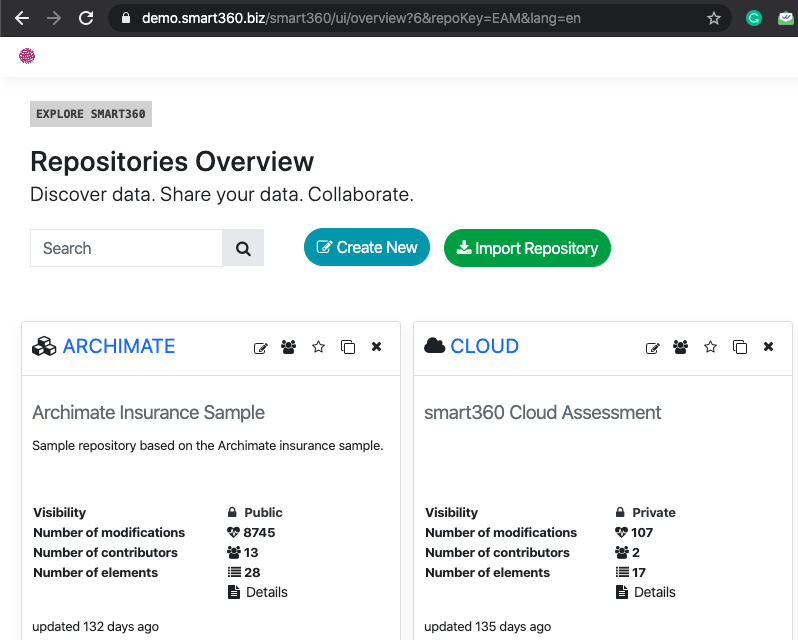The height and width of the screenshot is (640, 798).
Task: Click the Import Repository button
Action: 527,248
